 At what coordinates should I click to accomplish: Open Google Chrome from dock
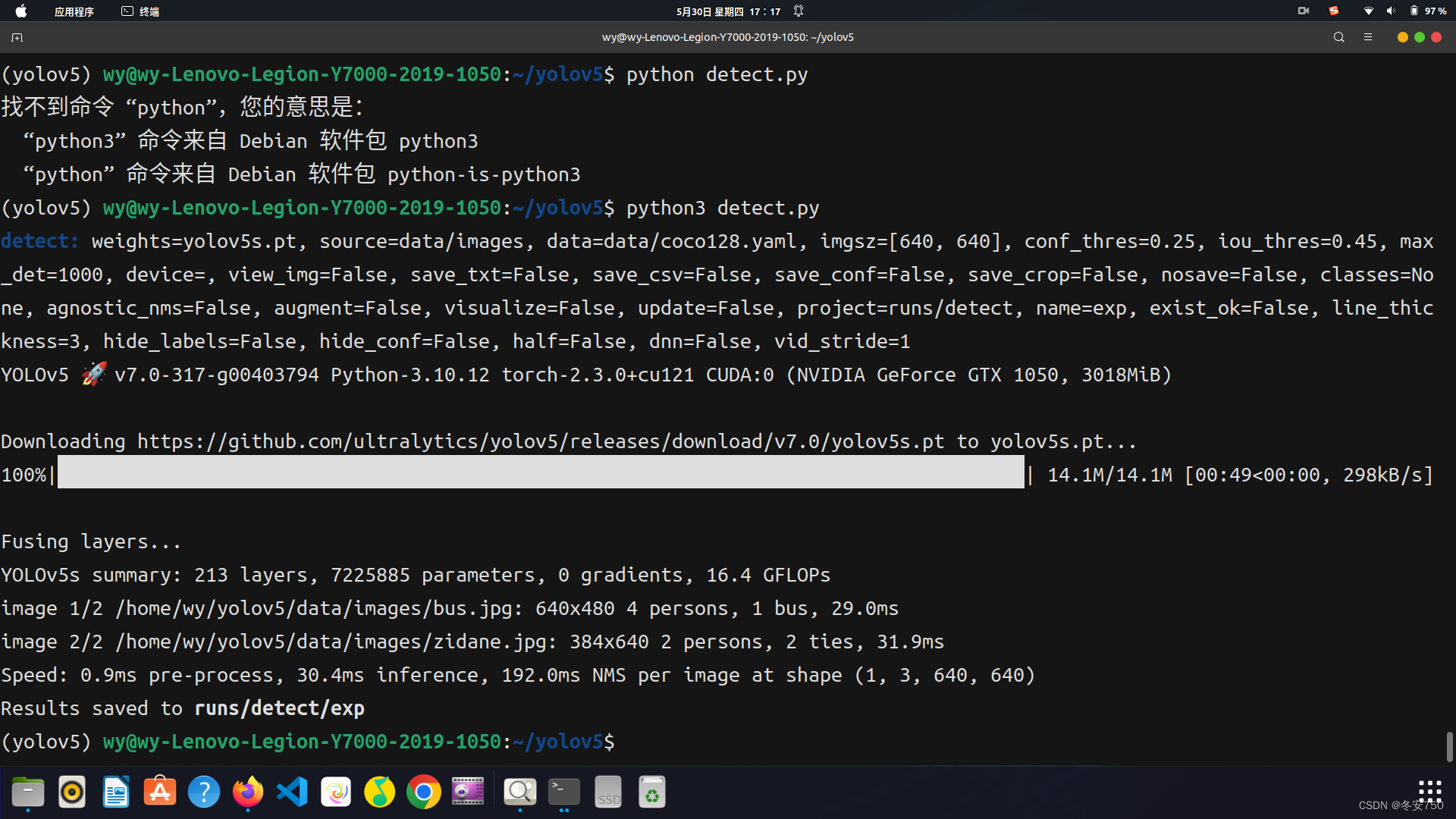[x=424, y=792]
